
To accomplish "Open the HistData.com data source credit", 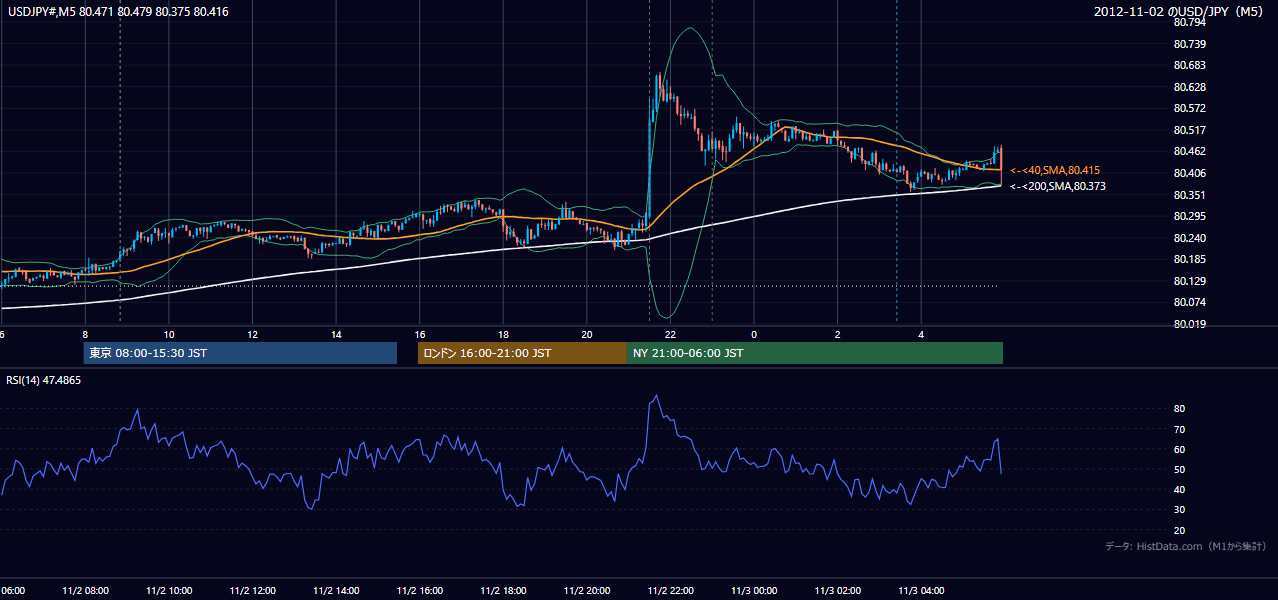I will (1186, 546).
